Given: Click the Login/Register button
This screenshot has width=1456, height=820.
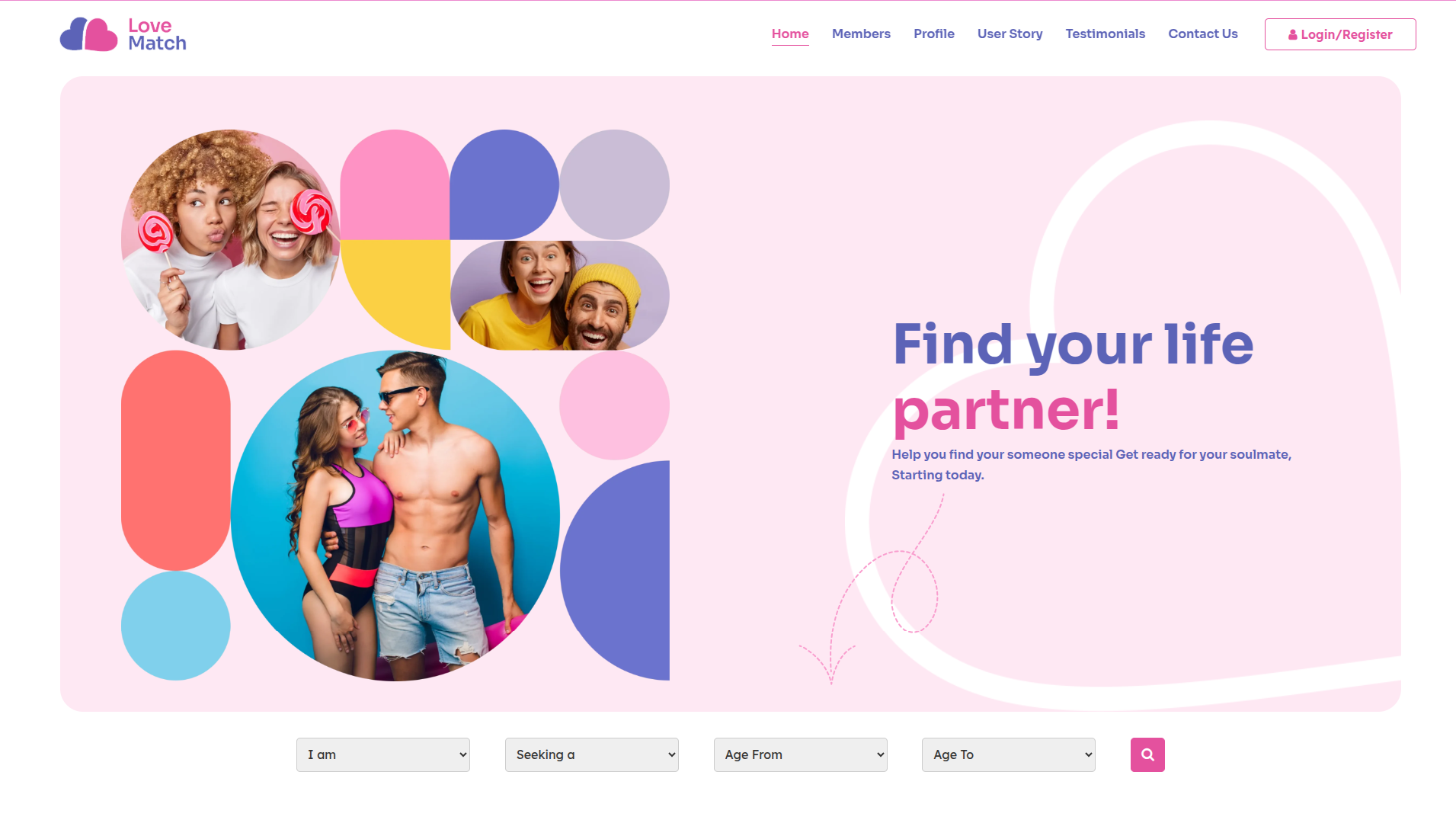Looking at the screenshot, I should (1340, 34).
